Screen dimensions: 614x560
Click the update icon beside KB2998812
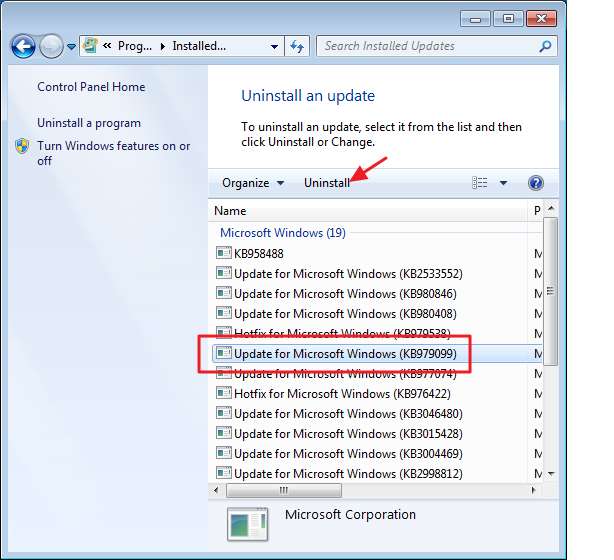click(224, 473)
